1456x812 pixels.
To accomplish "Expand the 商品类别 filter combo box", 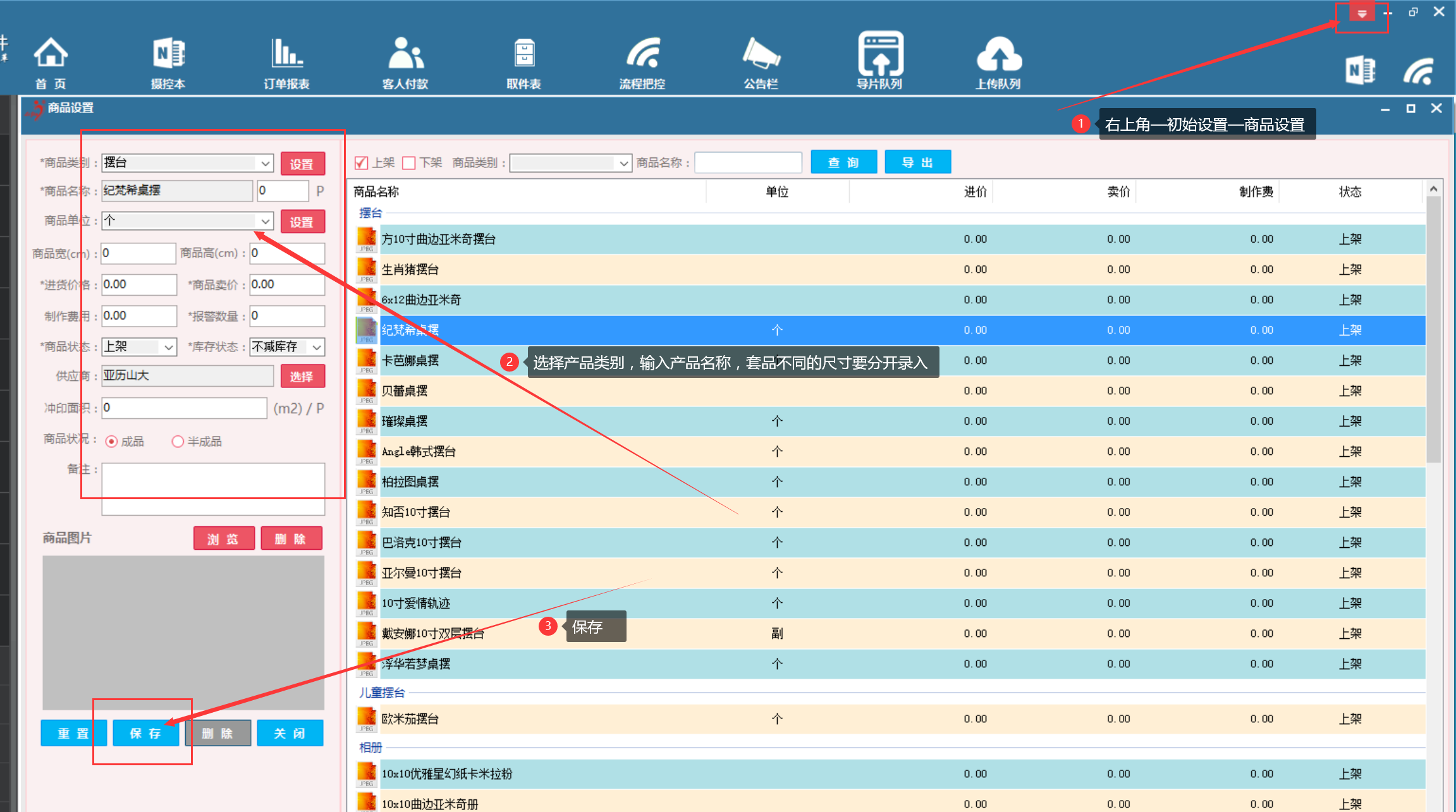I will (623, 163).
